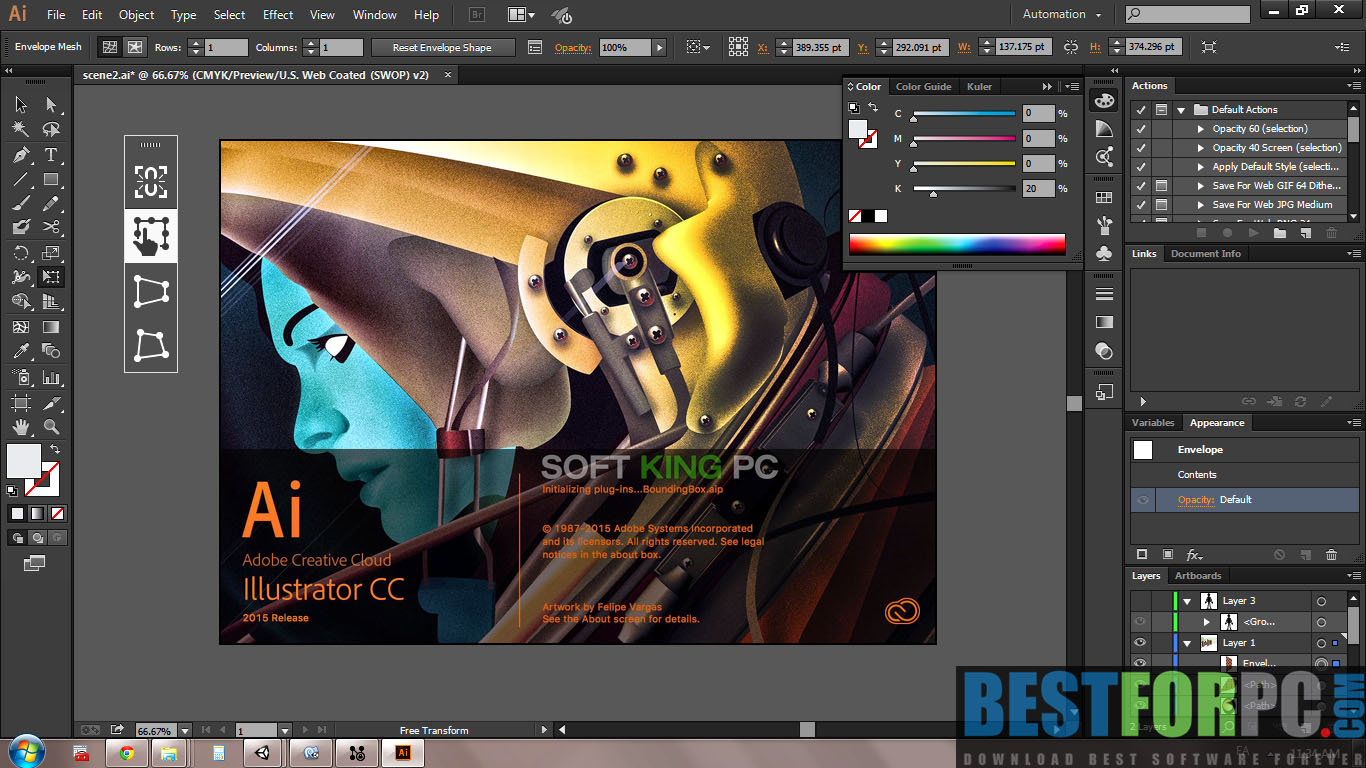Image resolution: width=1366 pixels, height=768 pixels.
Task: Toggle dialog box for Save For Web GIF
Action: click(x=1161, y=186)
